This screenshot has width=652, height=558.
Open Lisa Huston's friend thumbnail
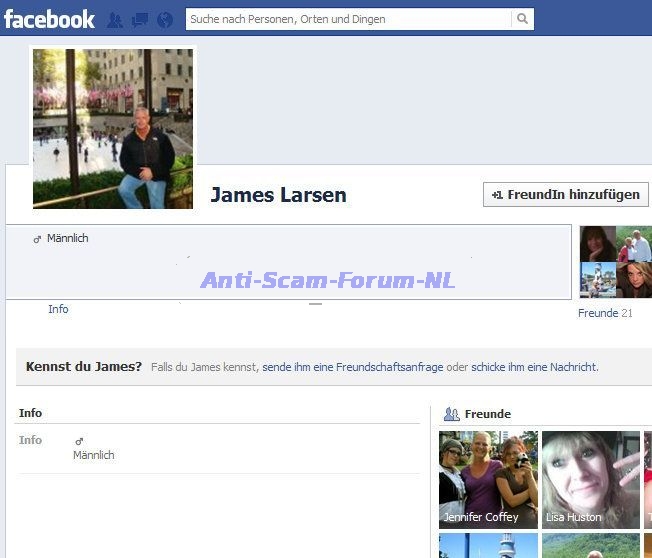click(590, 479)
